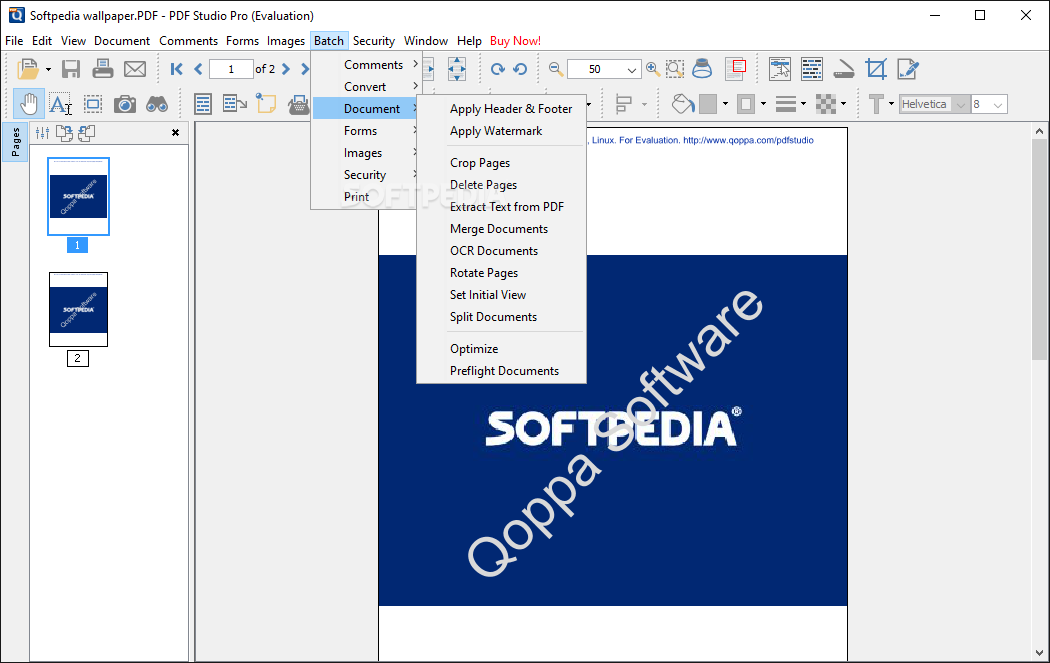The image size is (1050, 663).
Task: Select the Typewriter tool
Action: 298,104
